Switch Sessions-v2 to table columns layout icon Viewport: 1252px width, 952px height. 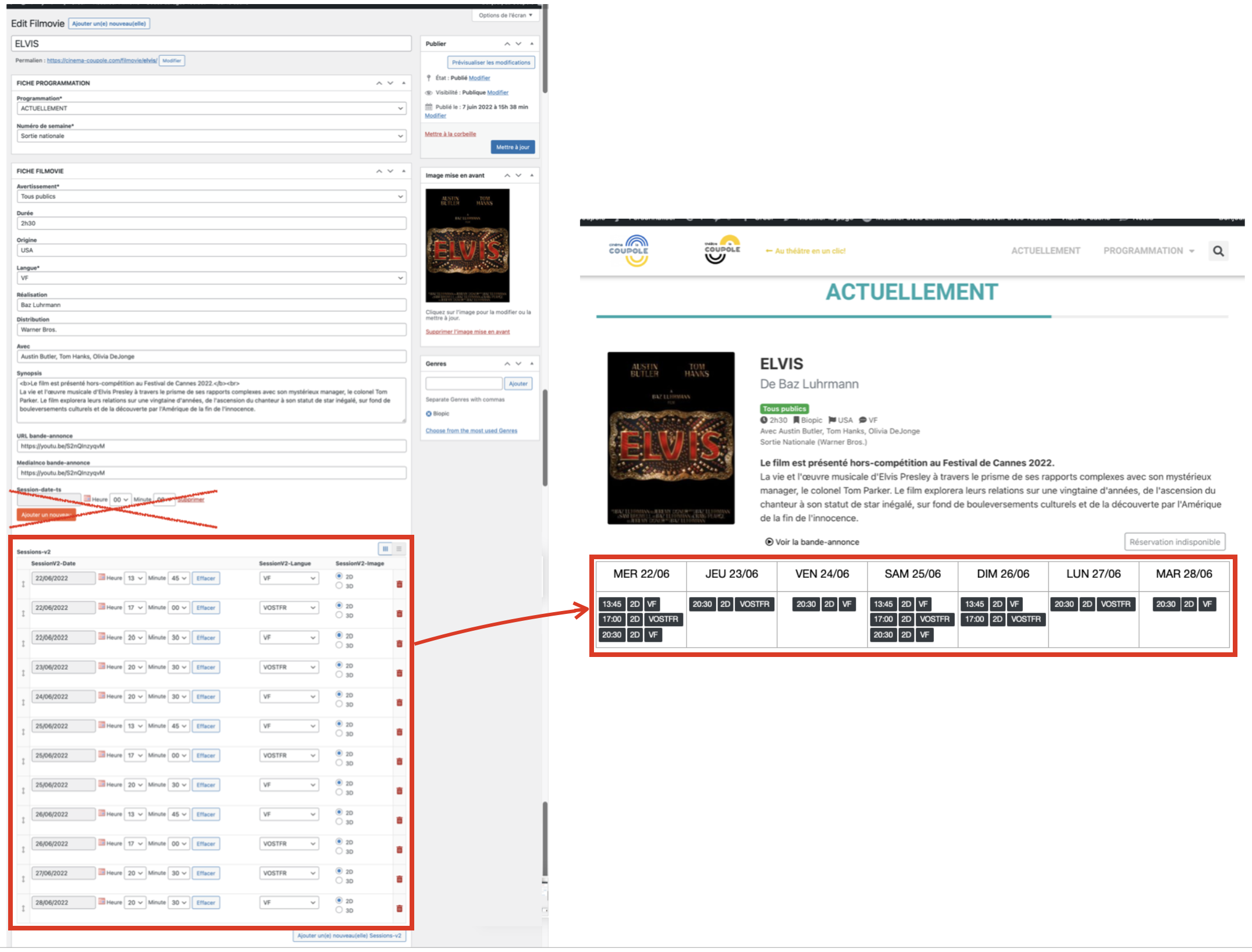(385, 549)
